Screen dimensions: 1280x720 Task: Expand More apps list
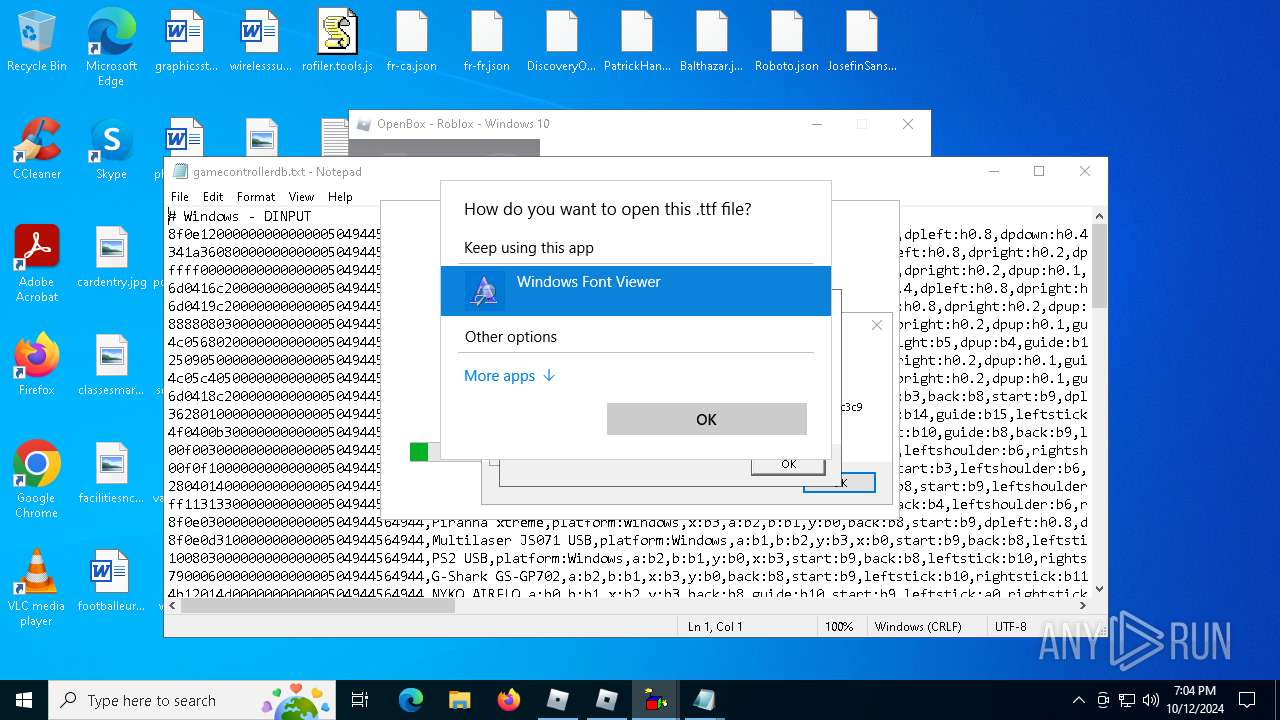(509, 376)
